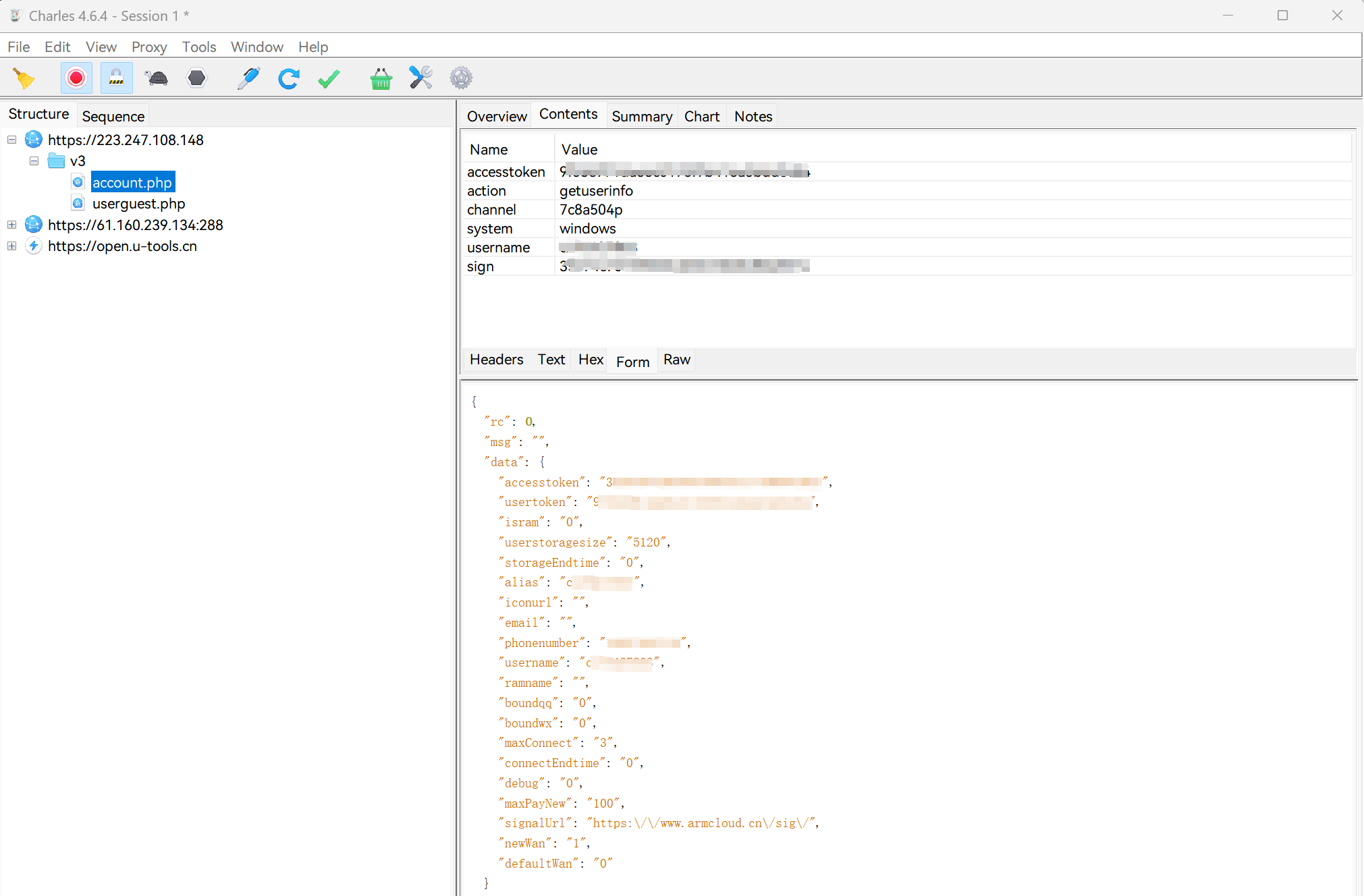1364x896 pixels.
Task: Click the green basket icon
Action: click(x=381, y=78)
